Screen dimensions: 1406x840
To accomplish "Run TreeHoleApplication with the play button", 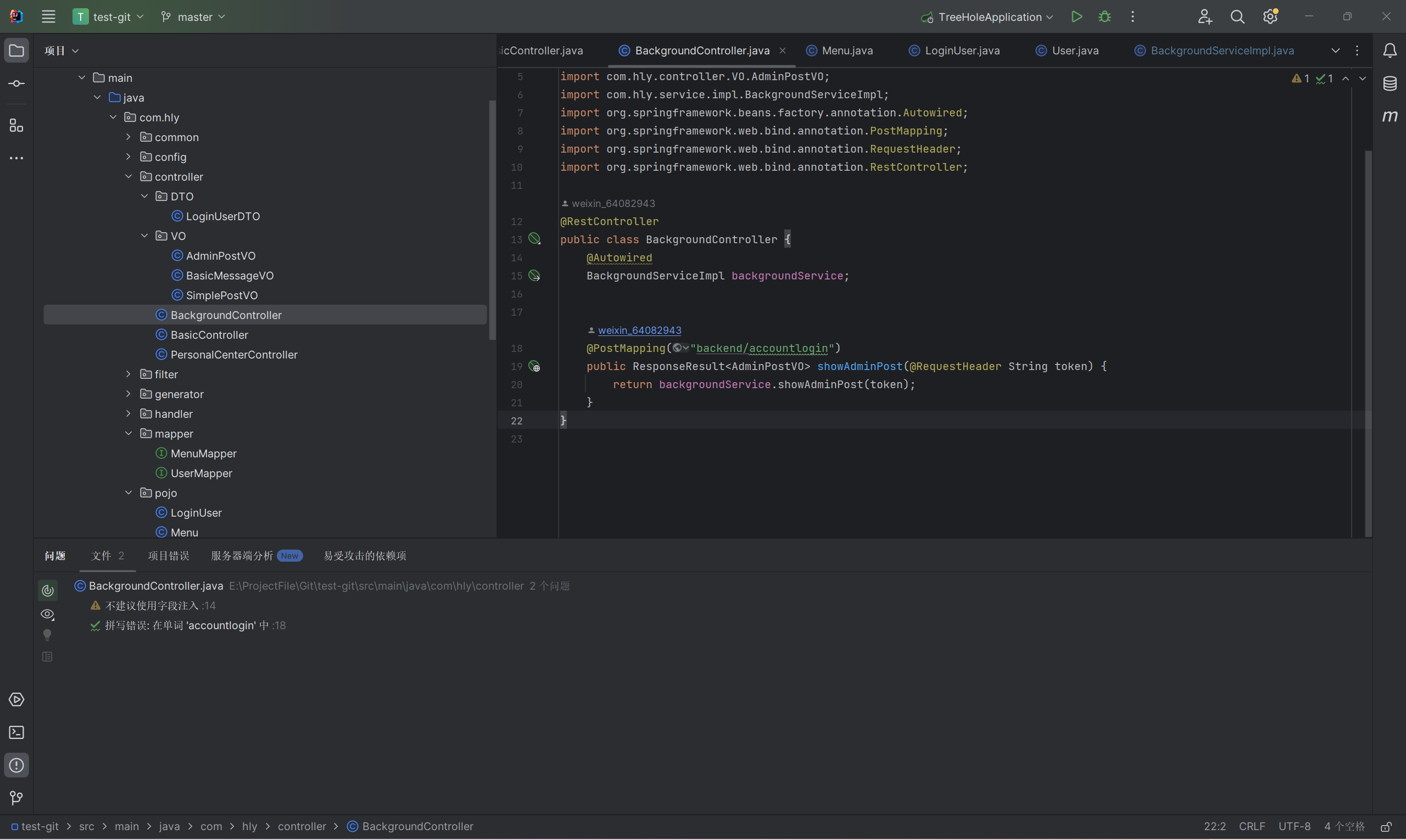I will pyautogui.click(x=1076, y=17).
